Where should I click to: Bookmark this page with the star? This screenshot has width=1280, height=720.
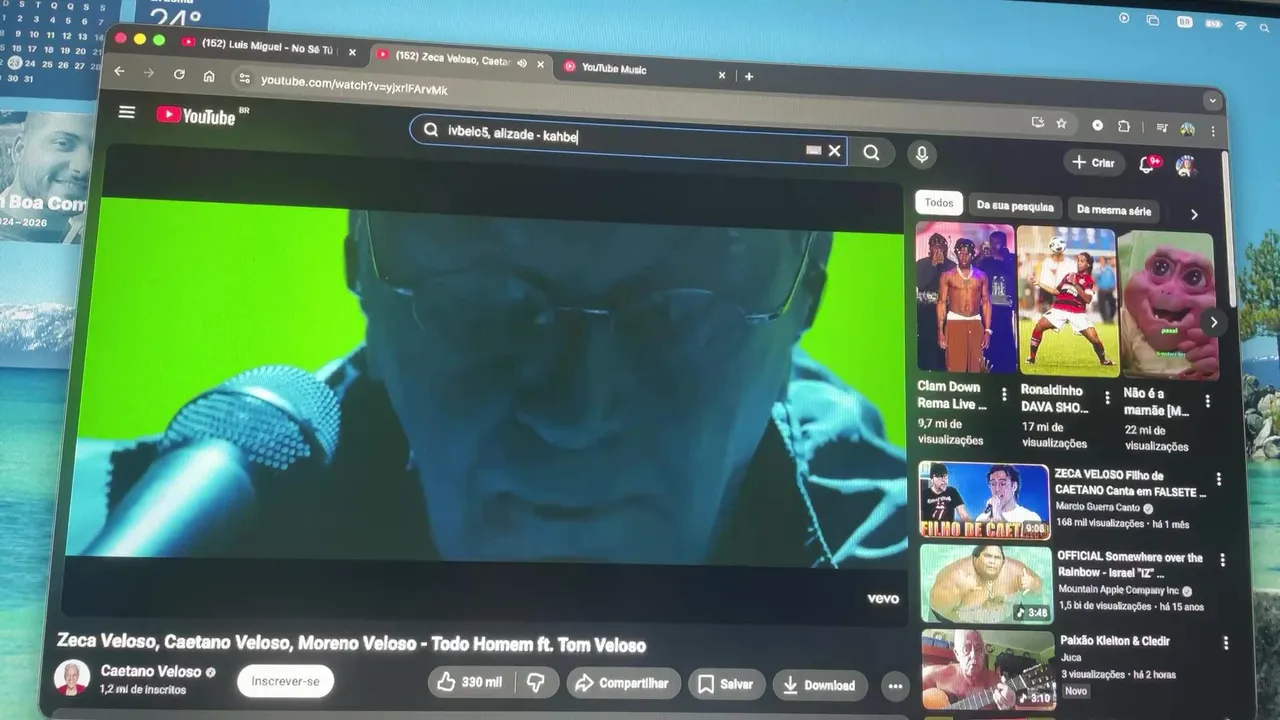[x=1062, y=124]
